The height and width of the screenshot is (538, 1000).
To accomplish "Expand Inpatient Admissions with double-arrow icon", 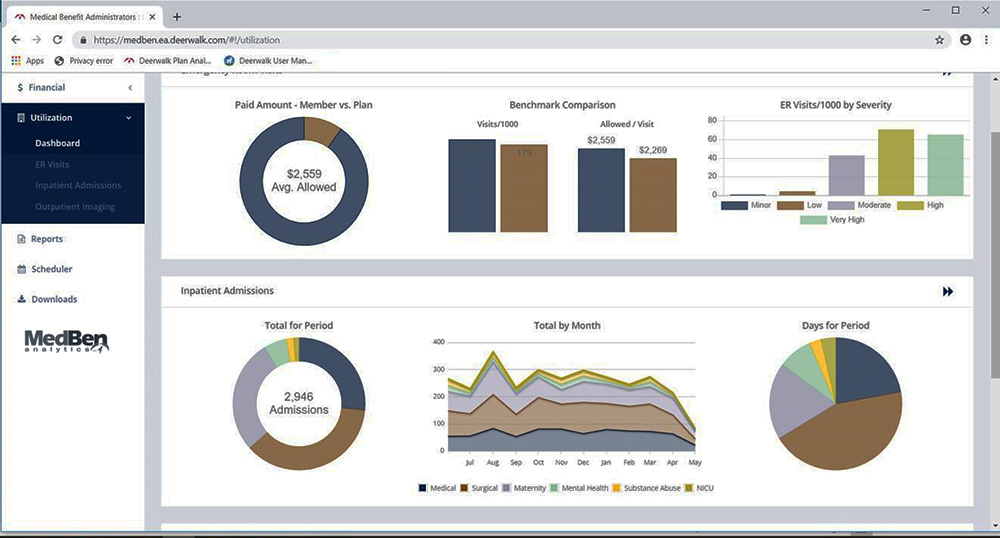I will pyautogui.click(x=947, y=291).
